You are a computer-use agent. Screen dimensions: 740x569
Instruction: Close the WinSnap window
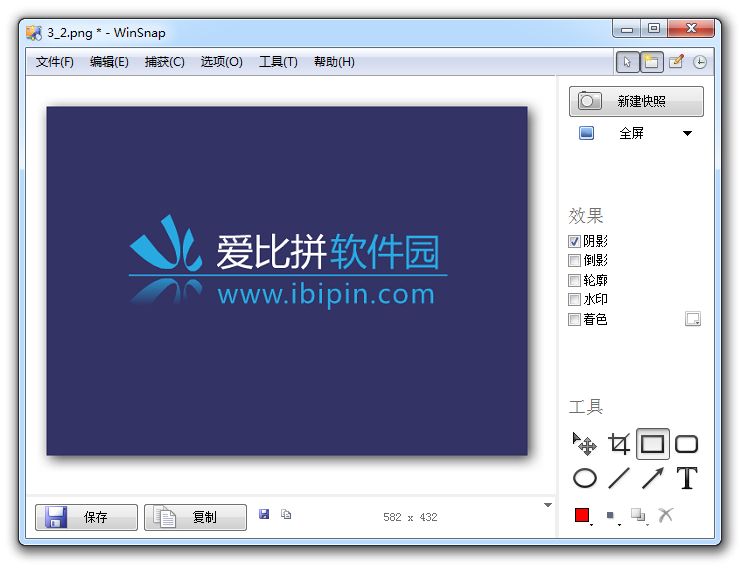(691, 28)
